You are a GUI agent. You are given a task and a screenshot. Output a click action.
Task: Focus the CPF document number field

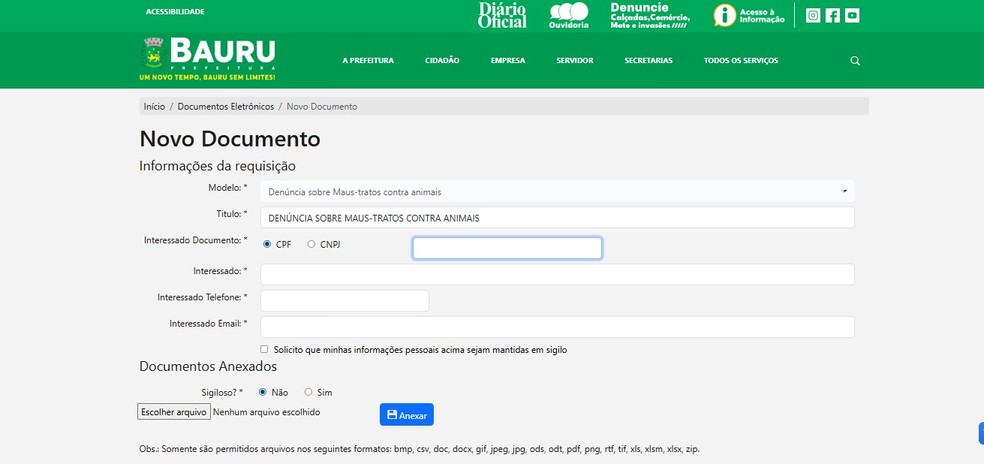507,248
